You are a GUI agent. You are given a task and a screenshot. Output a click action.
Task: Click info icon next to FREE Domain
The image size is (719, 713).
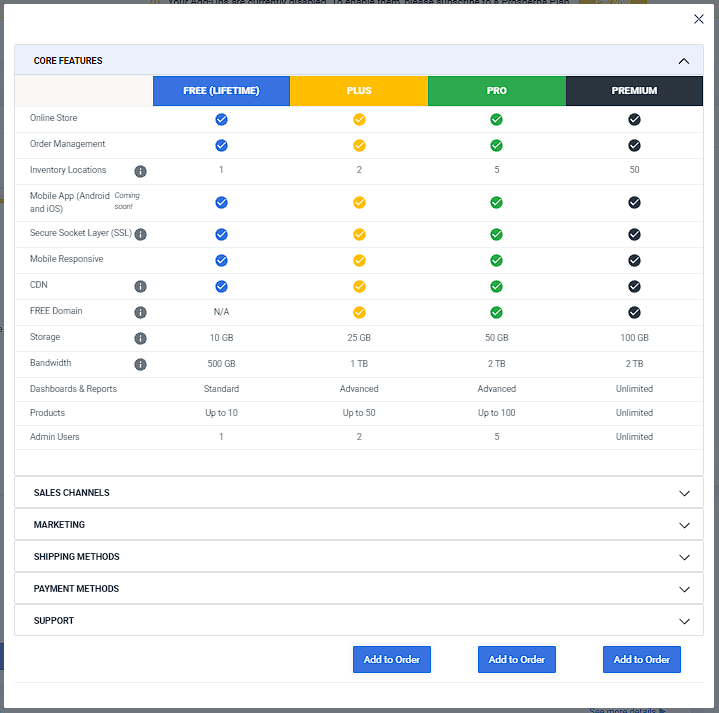pyautogui.click(x=140, y=313)
